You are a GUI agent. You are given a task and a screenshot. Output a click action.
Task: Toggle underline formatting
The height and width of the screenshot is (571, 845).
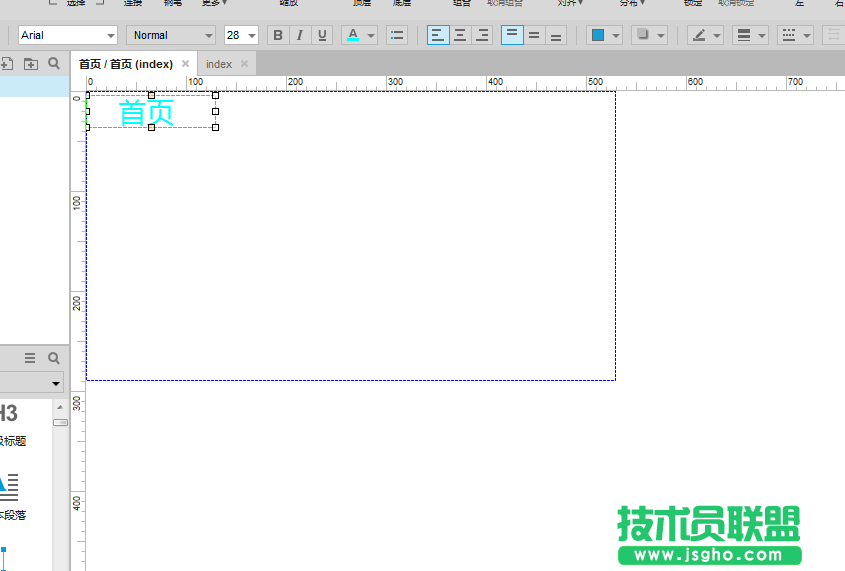click(x=322, y=36)
